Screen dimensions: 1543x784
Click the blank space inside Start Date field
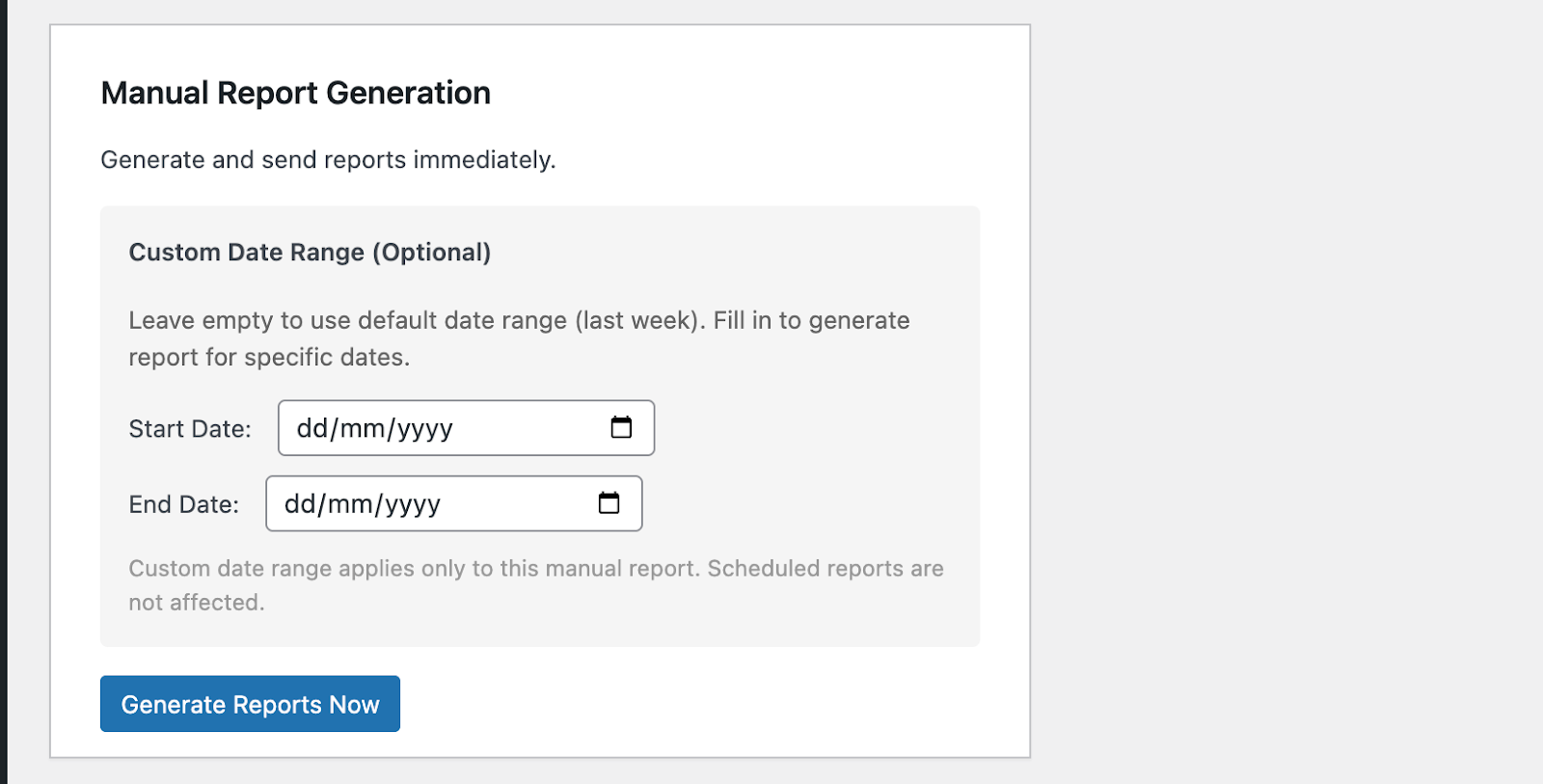point(530,428)
